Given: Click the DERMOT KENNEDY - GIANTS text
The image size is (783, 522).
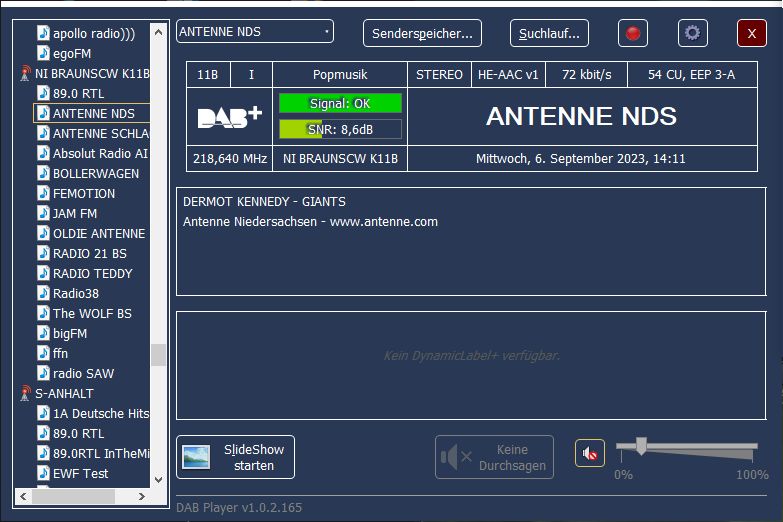Looking at the screenshot, I should (x=264, y=202).
